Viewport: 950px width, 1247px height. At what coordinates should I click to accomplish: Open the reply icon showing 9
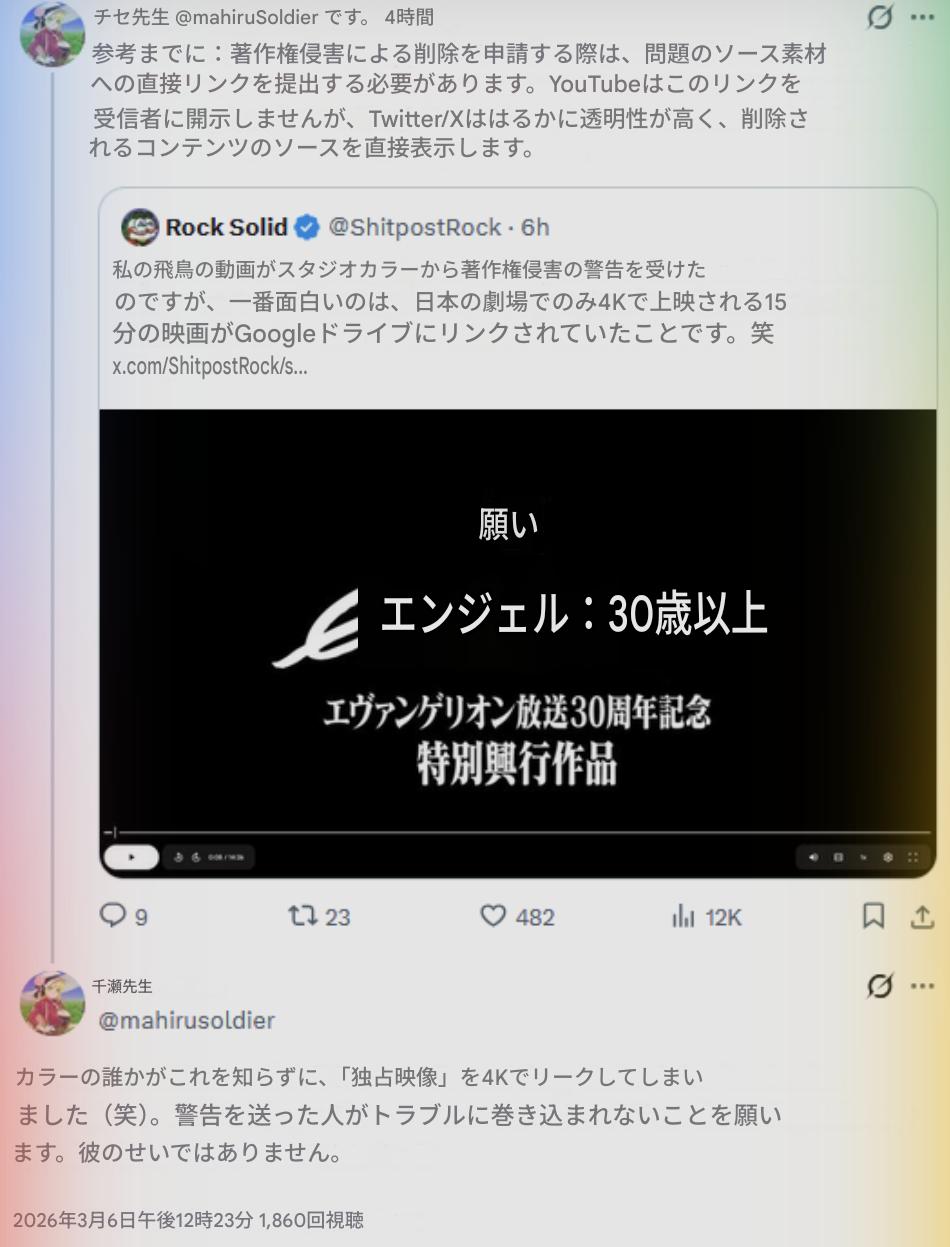coord(125,916)
